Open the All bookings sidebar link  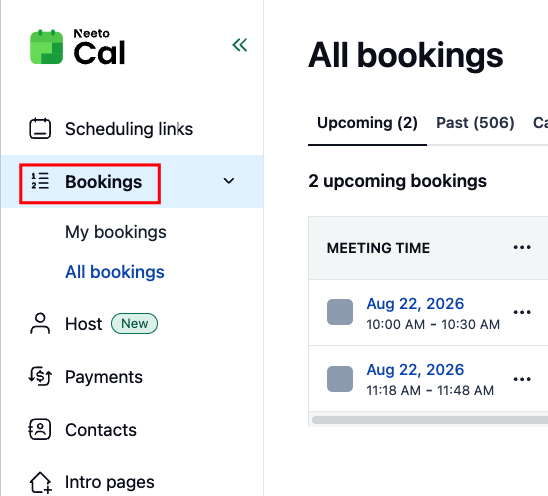coord(115,272)
